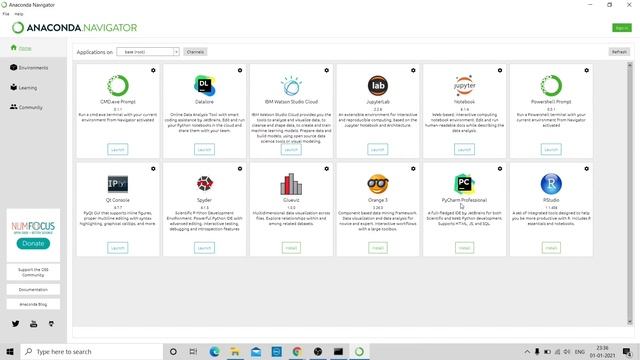
Task: Open Support the OSS Community link
Action: pos(33,272)
